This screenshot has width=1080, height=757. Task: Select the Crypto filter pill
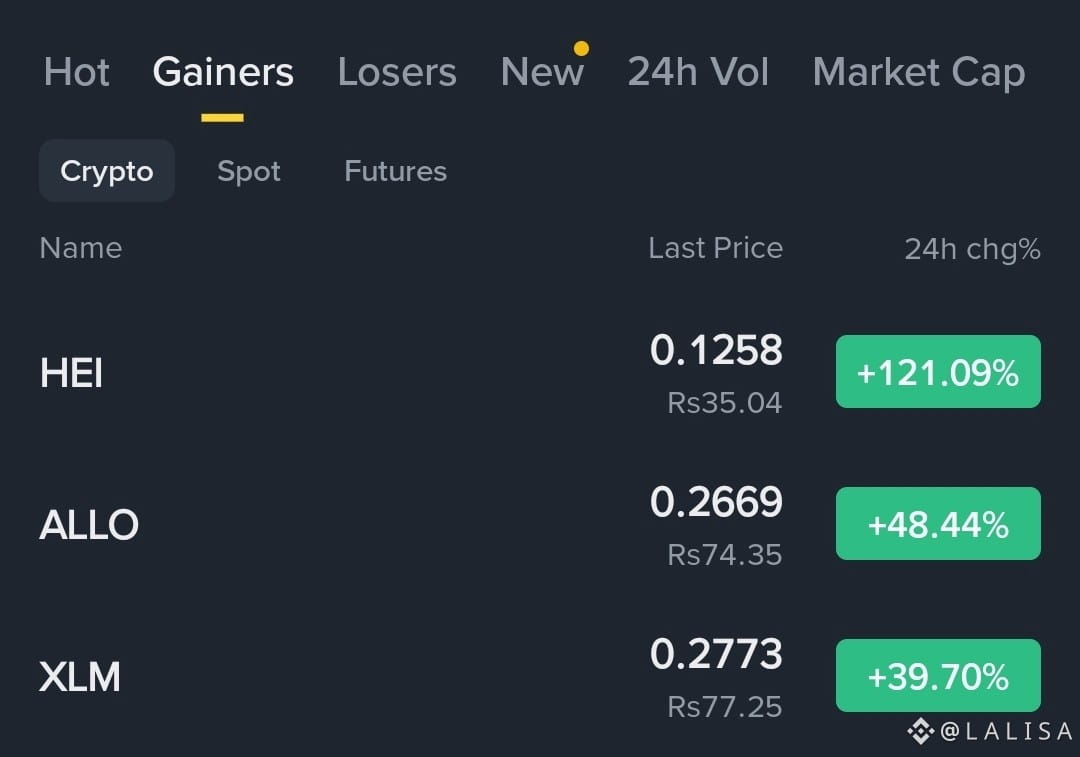[107, 171]
